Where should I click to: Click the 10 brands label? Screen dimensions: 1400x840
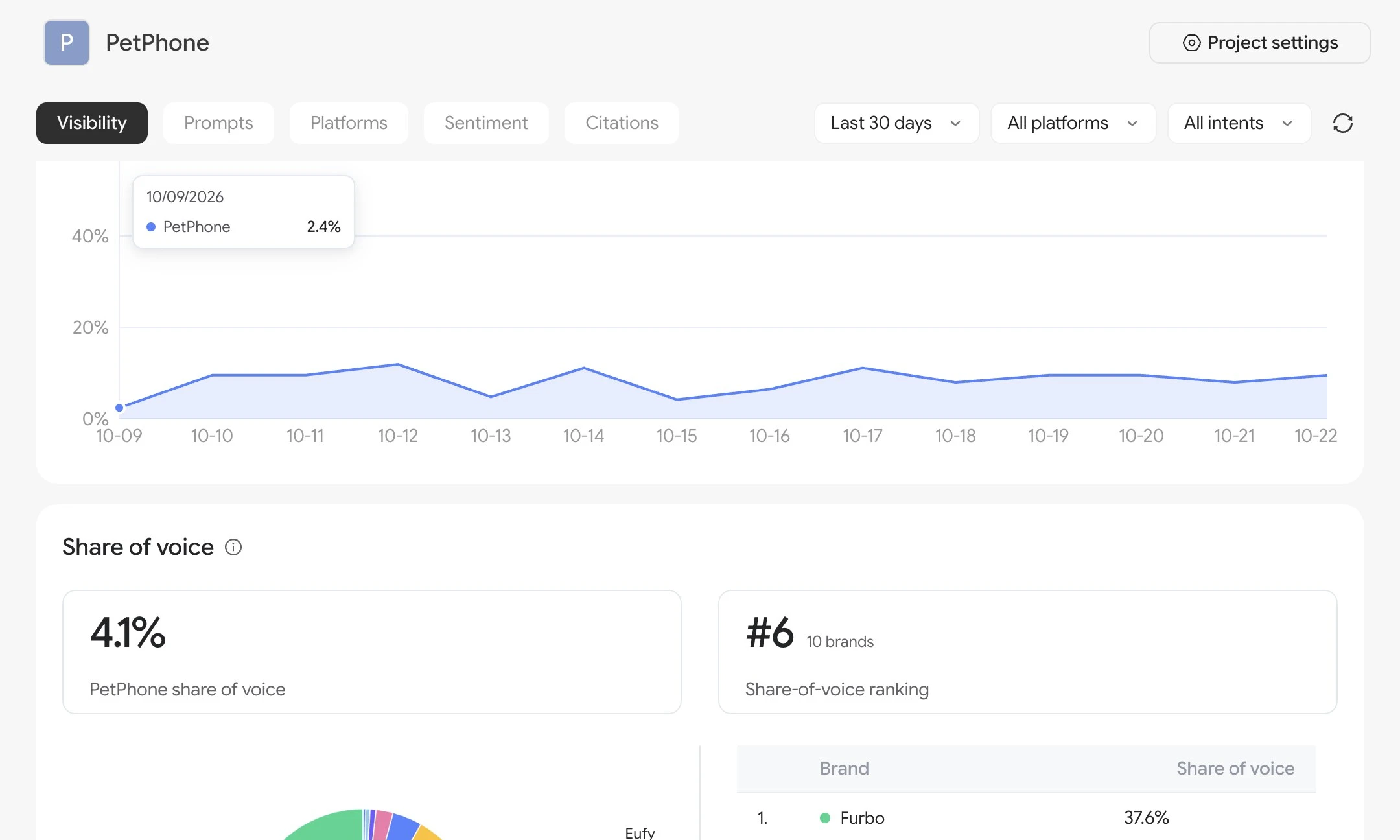click(839, 642)
